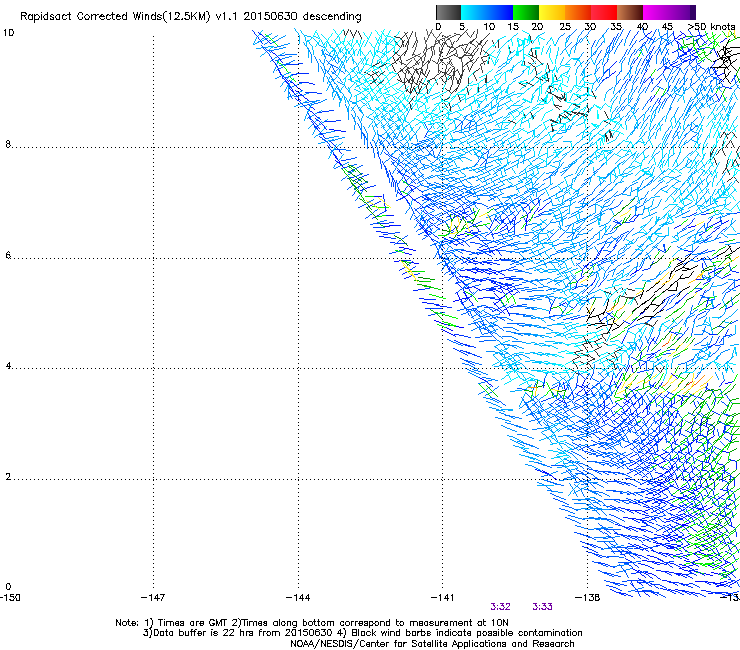Viewport: 740px width, 650px height.
Task: Click the red 30–35 knots legend segment
Action: (604, 12)
